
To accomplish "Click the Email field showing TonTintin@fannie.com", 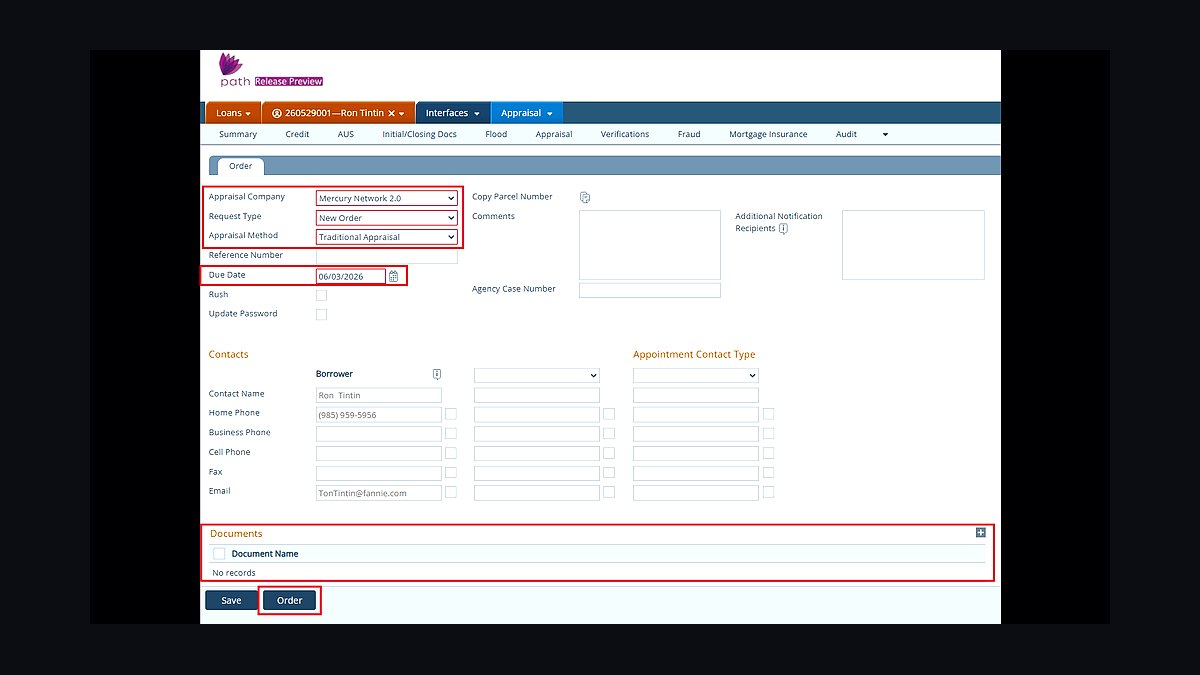I will click(x=379, y=492).
